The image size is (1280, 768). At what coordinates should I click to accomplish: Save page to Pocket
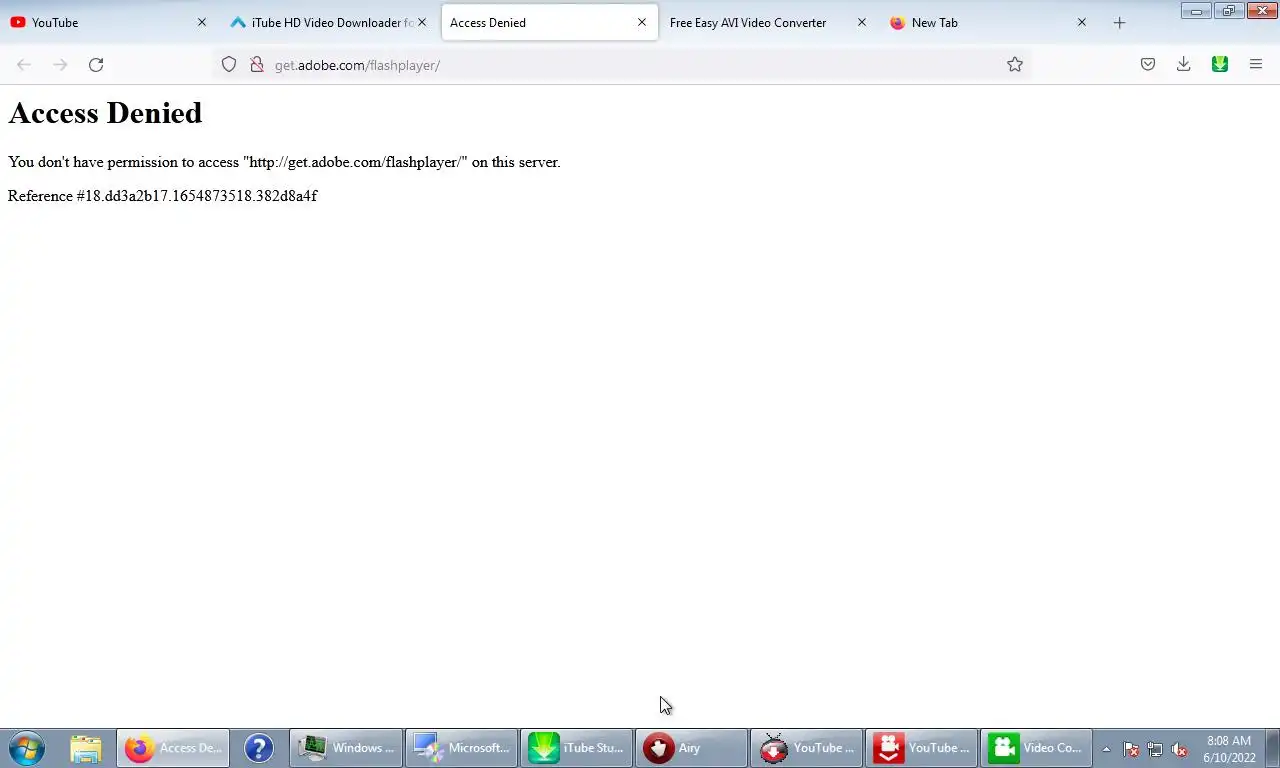point(1148,65)
